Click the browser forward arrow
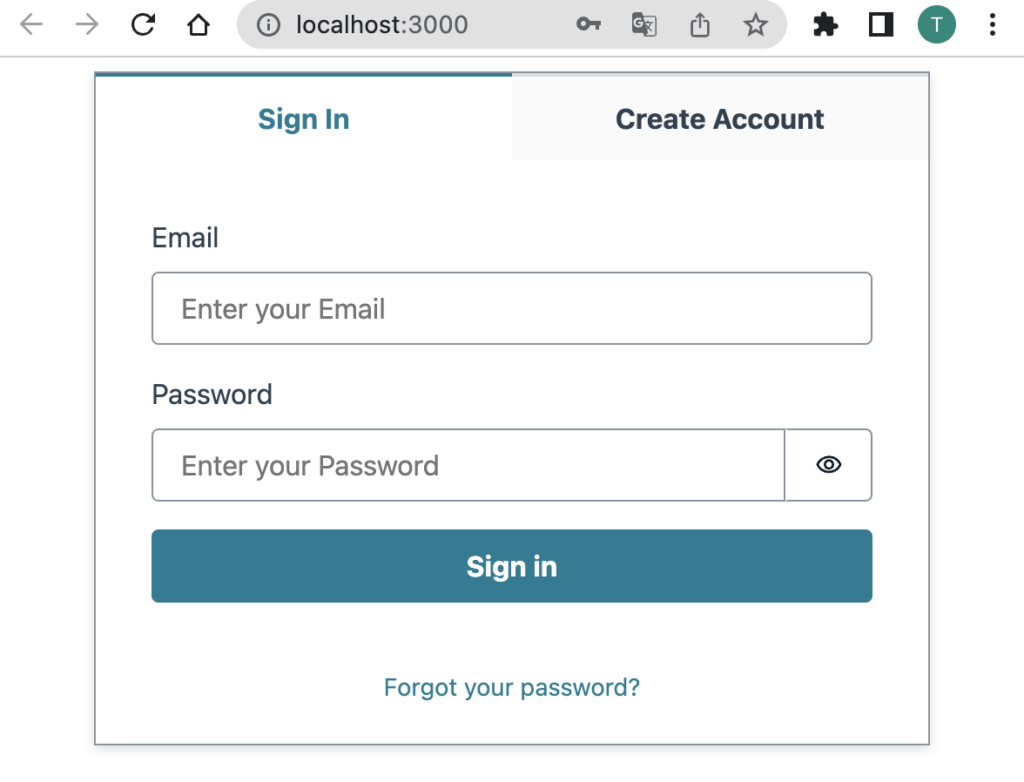The width and height of the screenshot is (1024, 782). point(87,25)
